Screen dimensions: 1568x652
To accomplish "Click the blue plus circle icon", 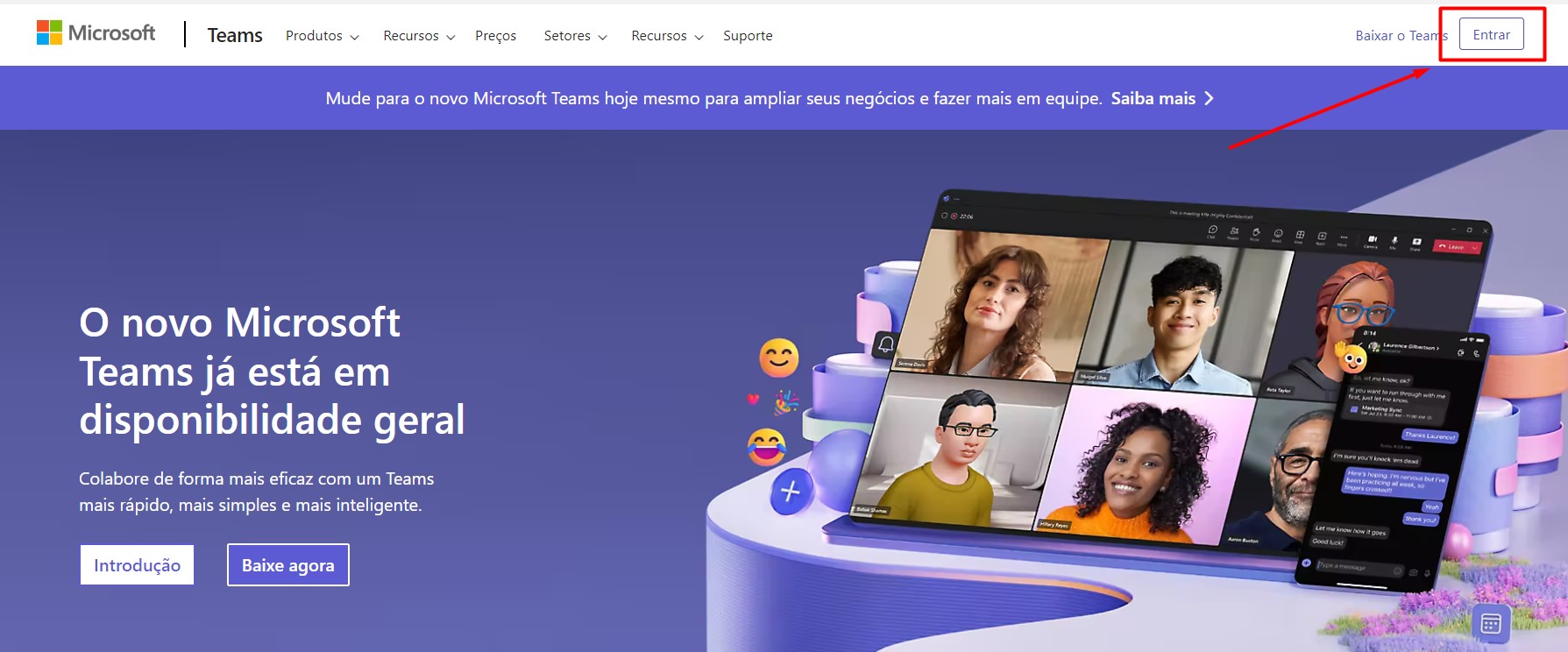I will pos(791,492).
